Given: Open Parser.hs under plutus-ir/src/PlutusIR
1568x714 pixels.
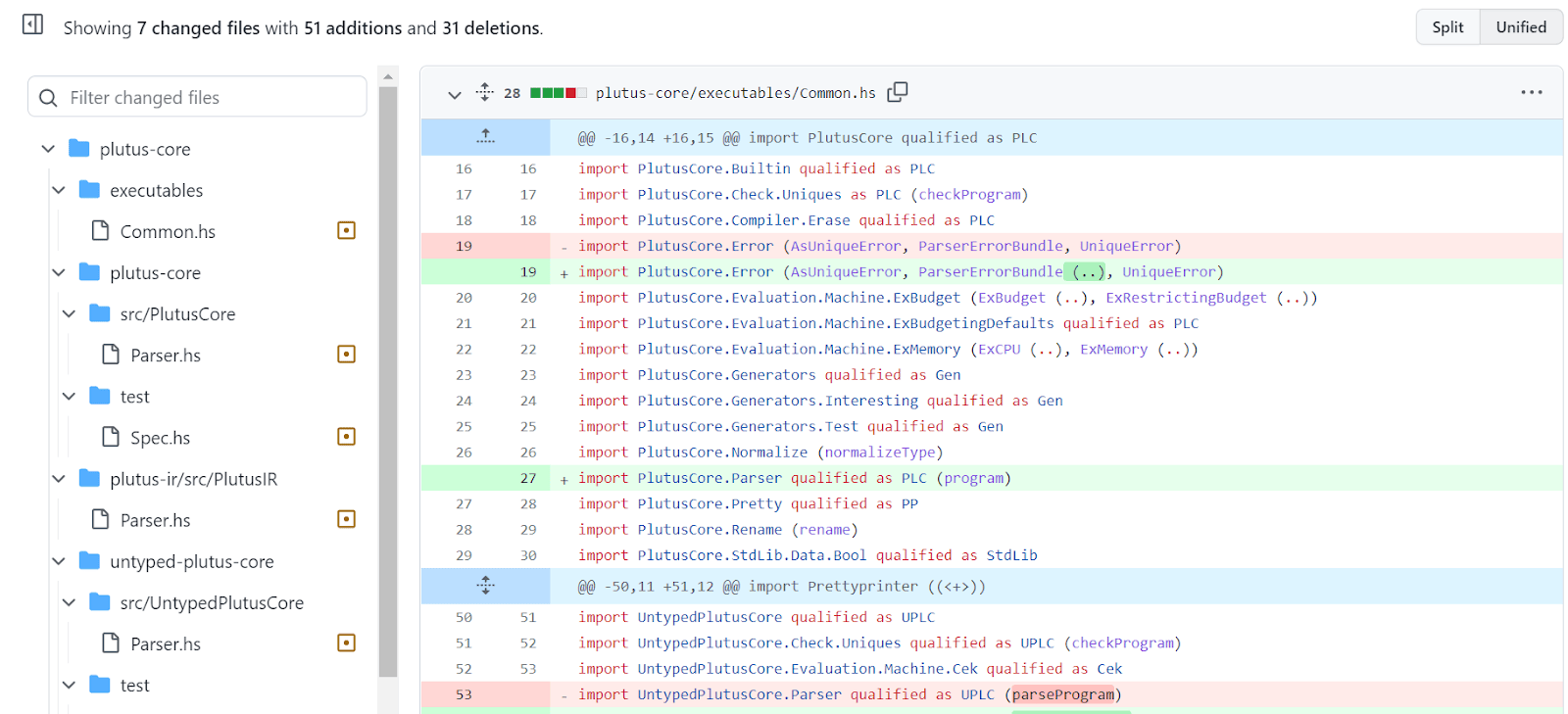Looking at the screenshot, I should (155, 520).
